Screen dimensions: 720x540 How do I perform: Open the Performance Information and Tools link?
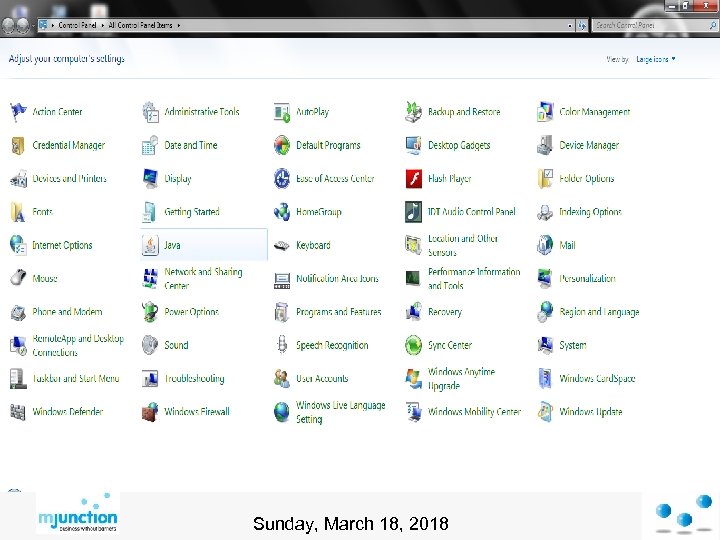pyautogui.click(x=474, y=279)
